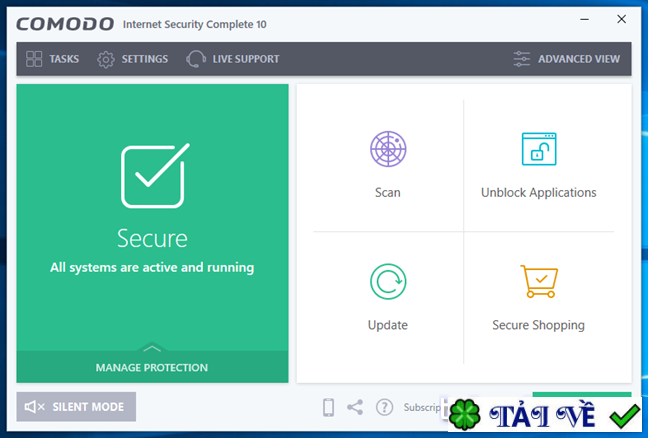Open the Tasks menu
648x438 pixels.
coord(52,59)
